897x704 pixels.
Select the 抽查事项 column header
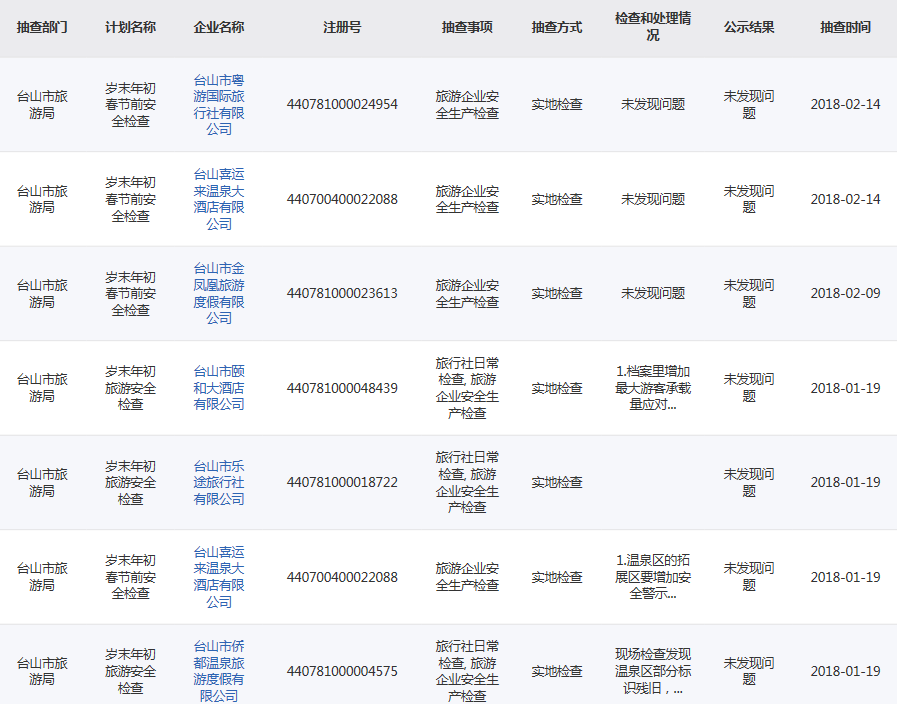click(467, 27)
